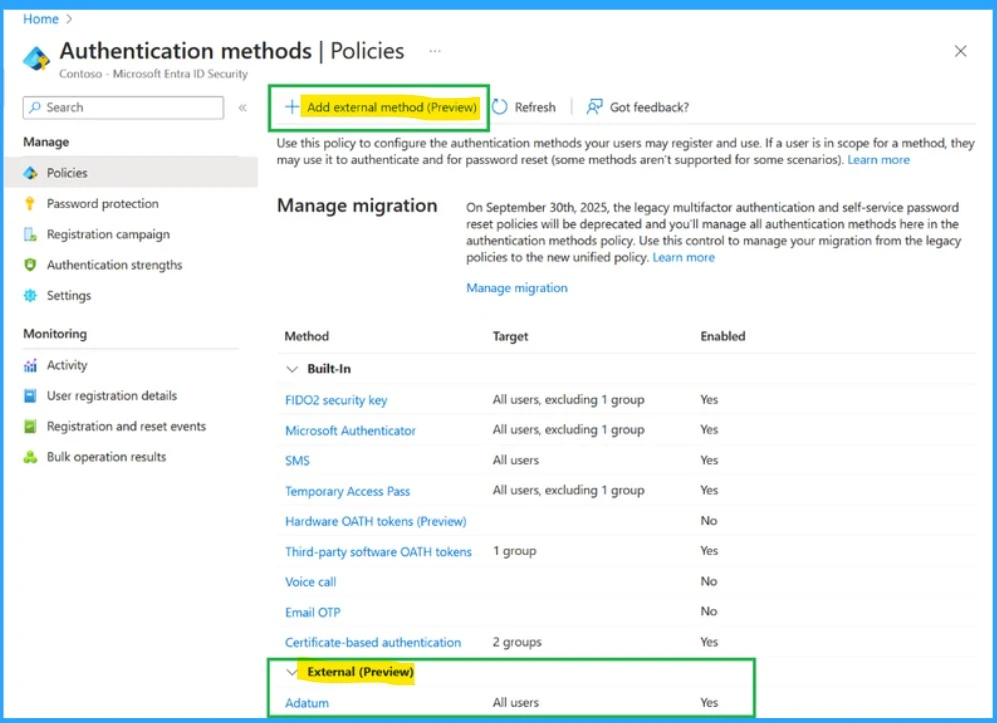Collapse the Built-In methods group
Viewport: 997px width, 723px height.
(292, 369)
